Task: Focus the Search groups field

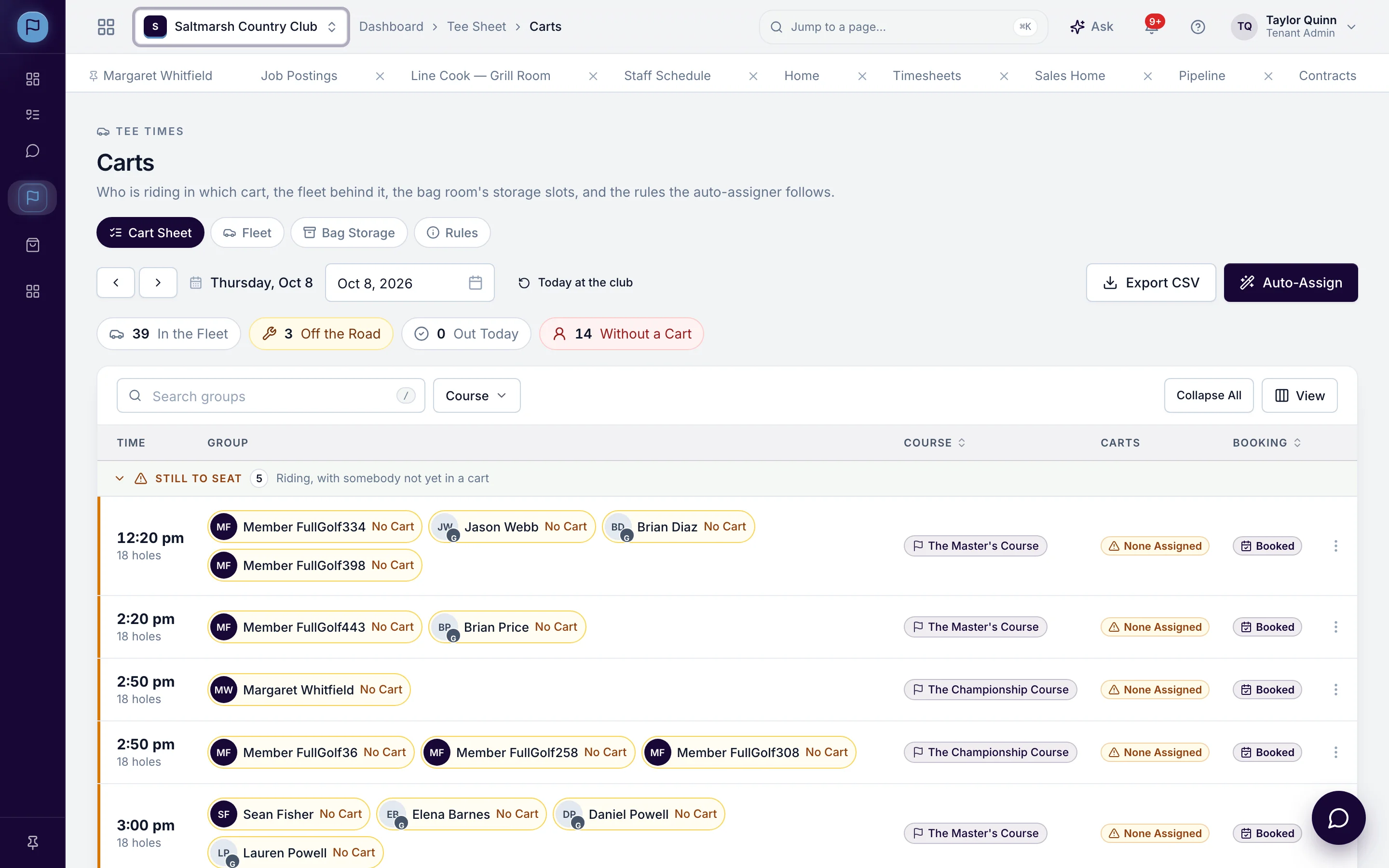Action: pyautogui.click(x=271, y=395)
